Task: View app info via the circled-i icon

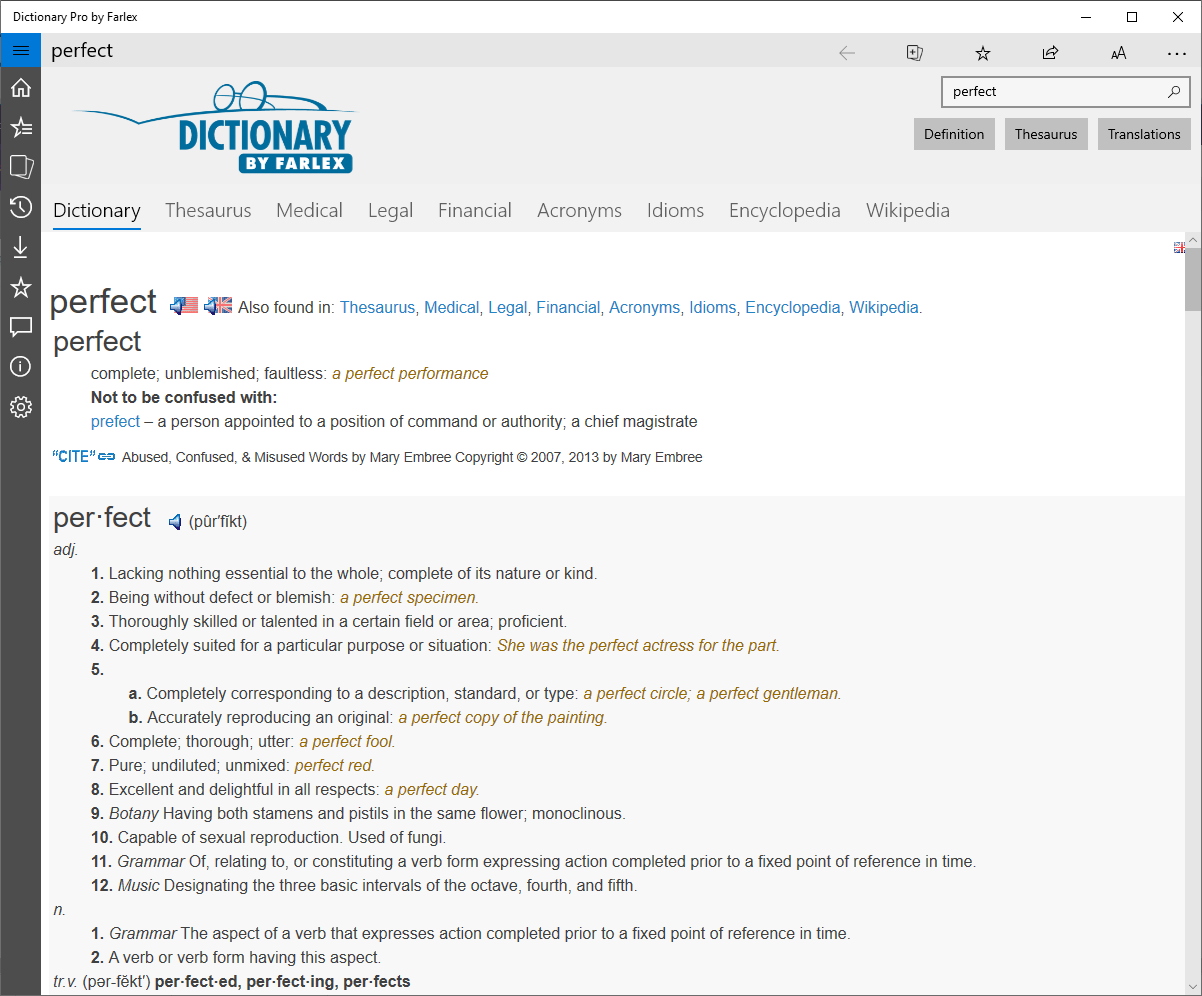Action: pyautogui.click(x=20, y=367)
